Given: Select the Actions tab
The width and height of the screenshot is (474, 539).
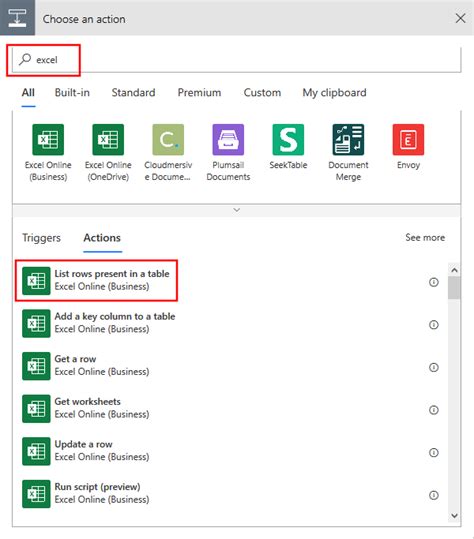Looking at the screenshot, I should 102,238.
